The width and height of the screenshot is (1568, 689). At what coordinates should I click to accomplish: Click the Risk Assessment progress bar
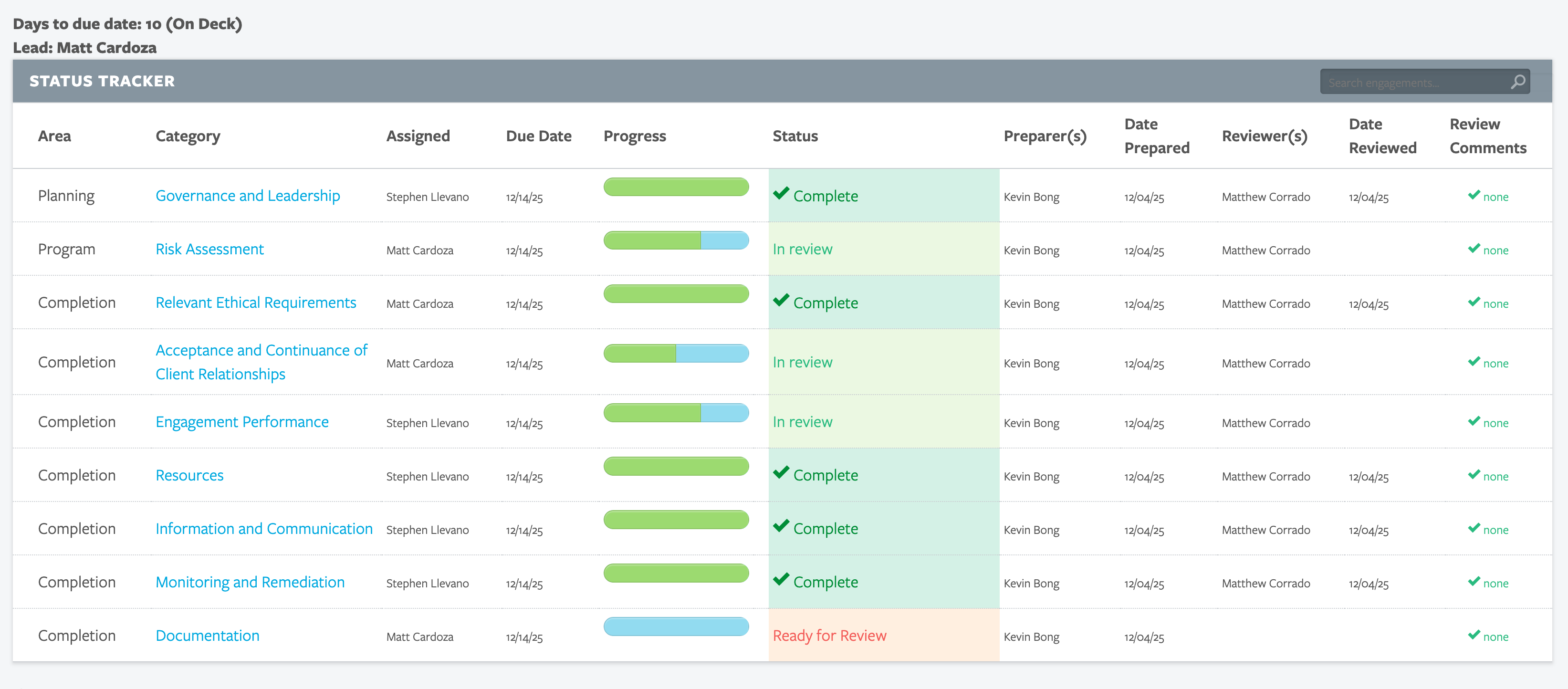(x=676, y=240)
